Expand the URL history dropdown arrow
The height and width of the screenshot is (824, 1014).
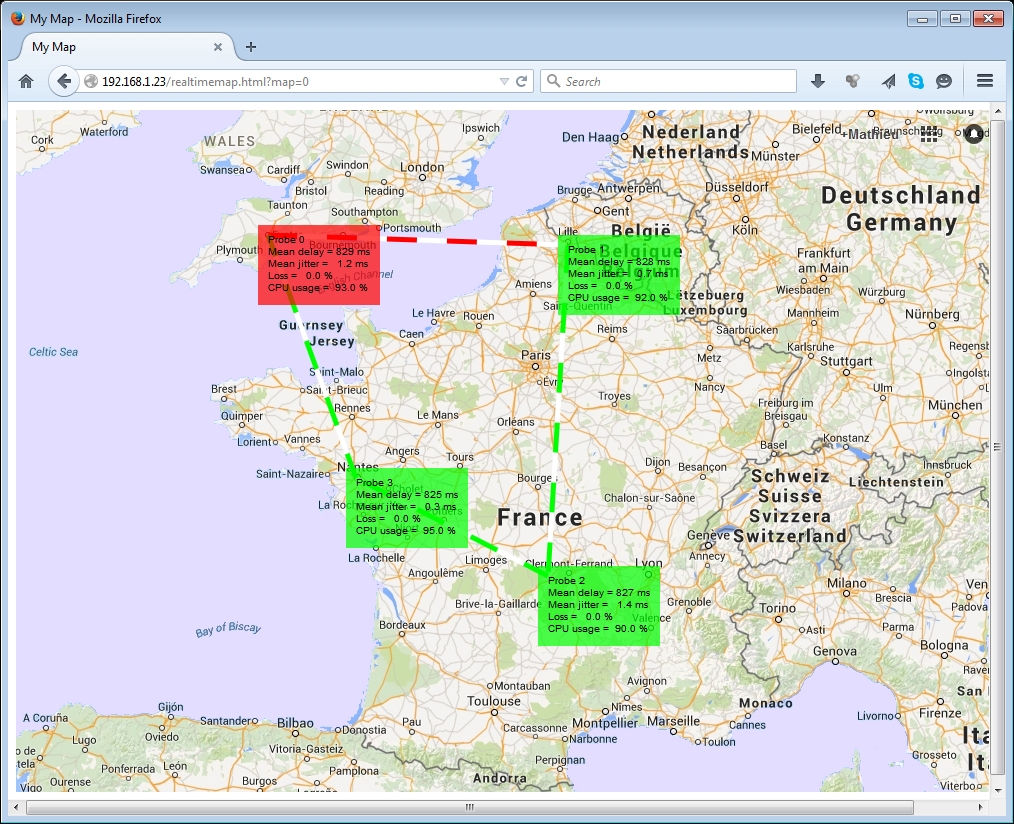(x=504, y=82)
